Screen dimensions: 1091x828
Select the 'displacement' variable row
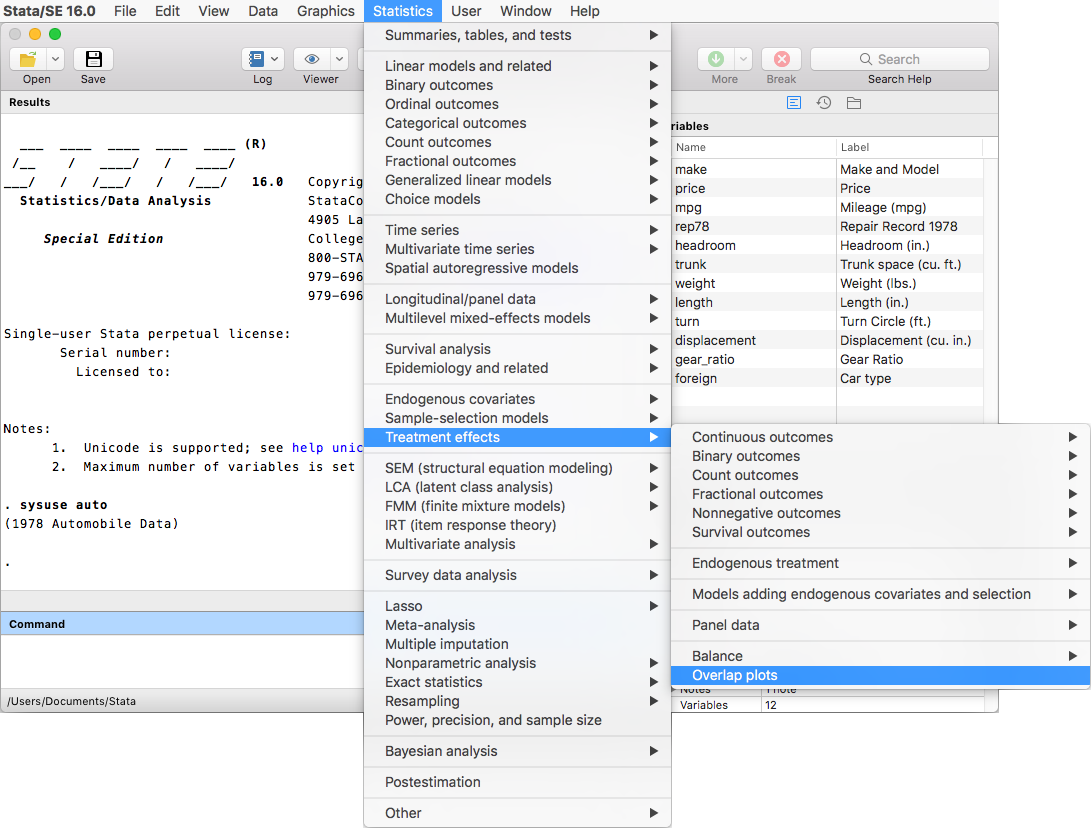click(827, 340)
